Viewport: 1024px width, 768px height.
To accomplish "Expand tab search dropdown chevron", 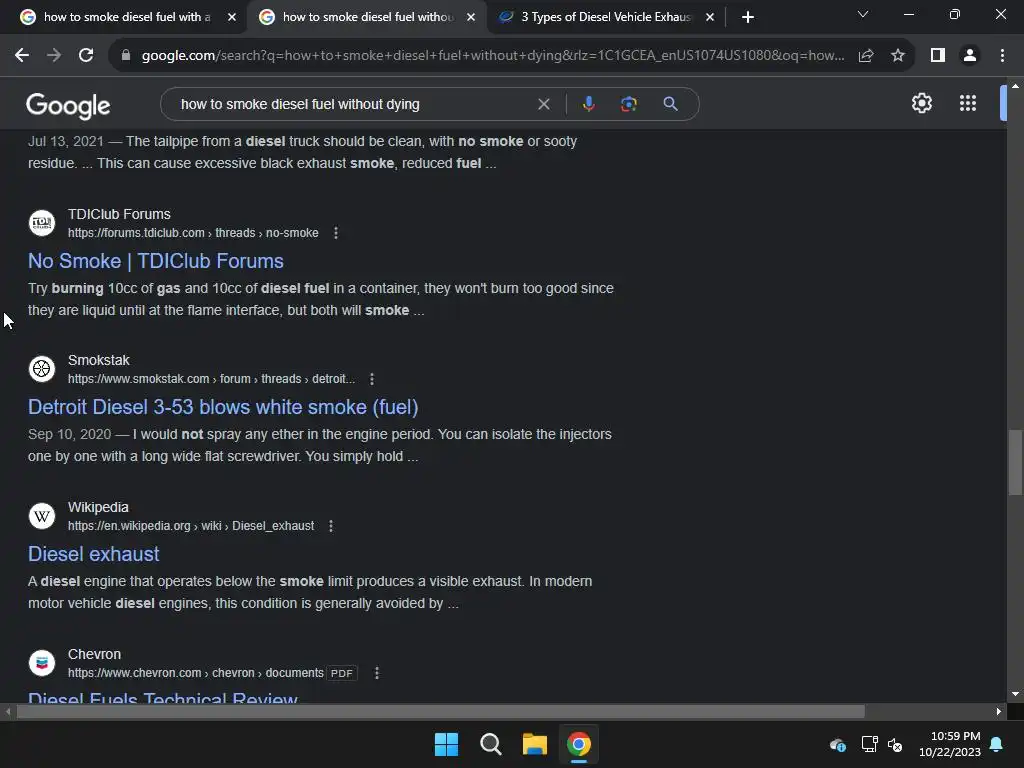I will [x=863, y=14].
